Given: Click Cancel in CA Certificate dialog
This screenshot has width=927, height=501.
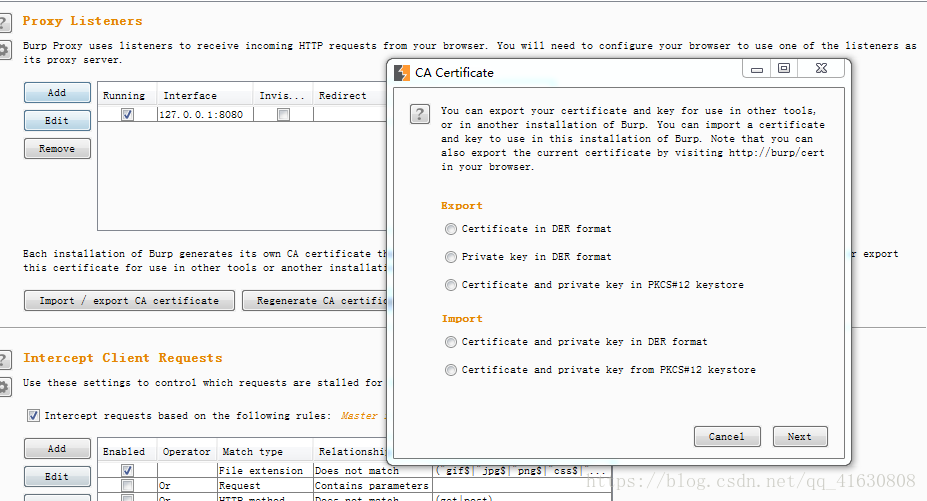Looking at the screenshot, I should tap(727, 437).
